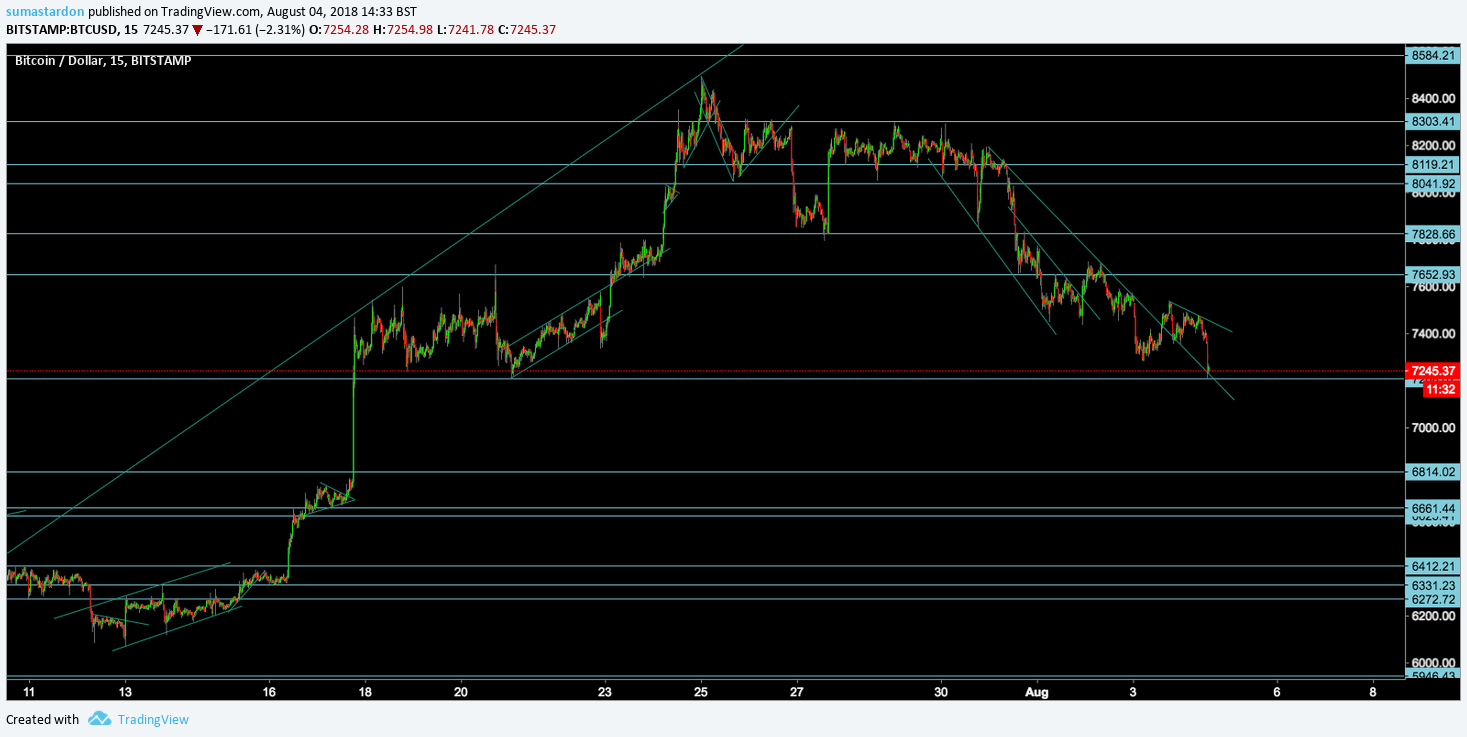Click the 7600.00 price axis tick
The height and width of the screenshot is (737, 1467).
pos(1432,286)
